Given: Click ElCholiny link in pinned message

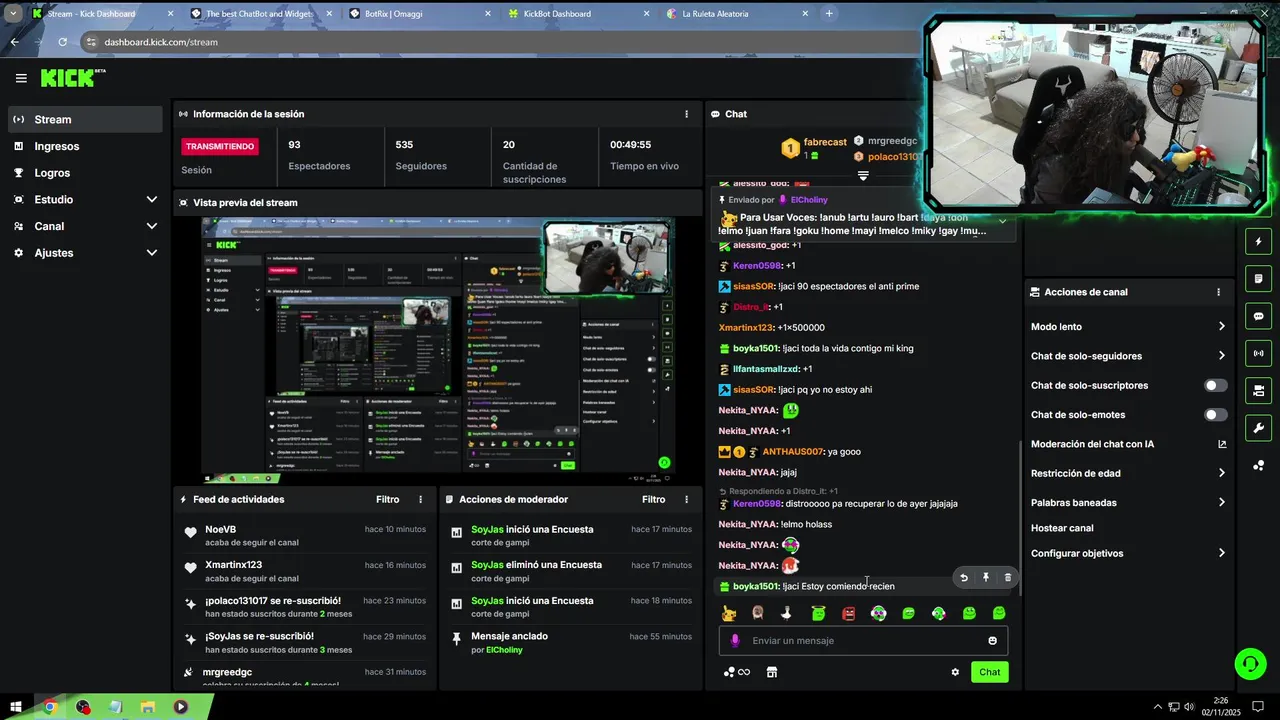Looking at the screenshot, I should (809, 200).
